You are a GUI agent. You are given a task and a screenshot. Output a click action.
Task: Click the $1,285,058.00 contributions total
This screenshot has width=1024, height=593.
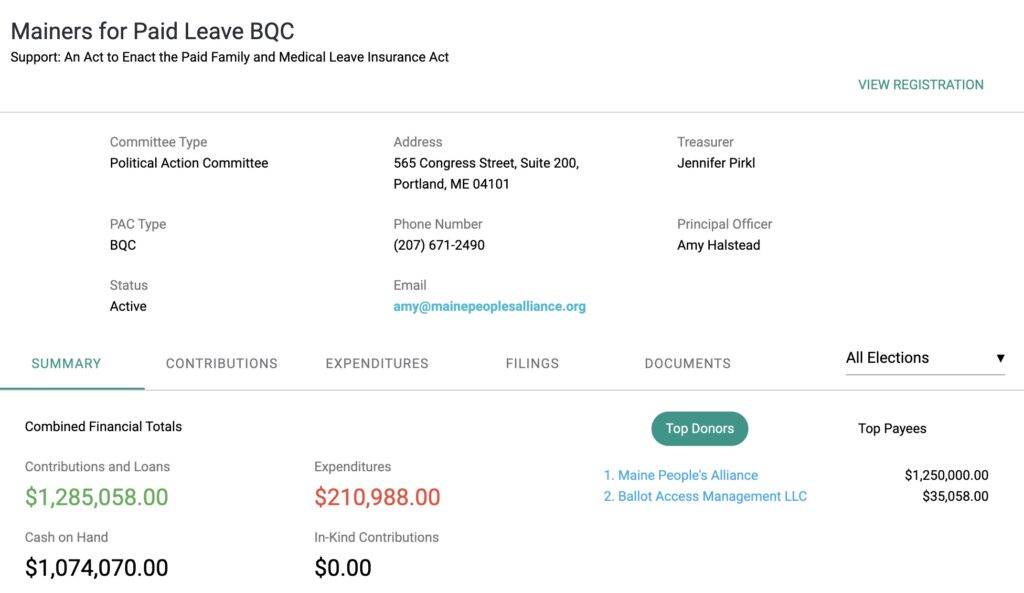pos(96,497)
